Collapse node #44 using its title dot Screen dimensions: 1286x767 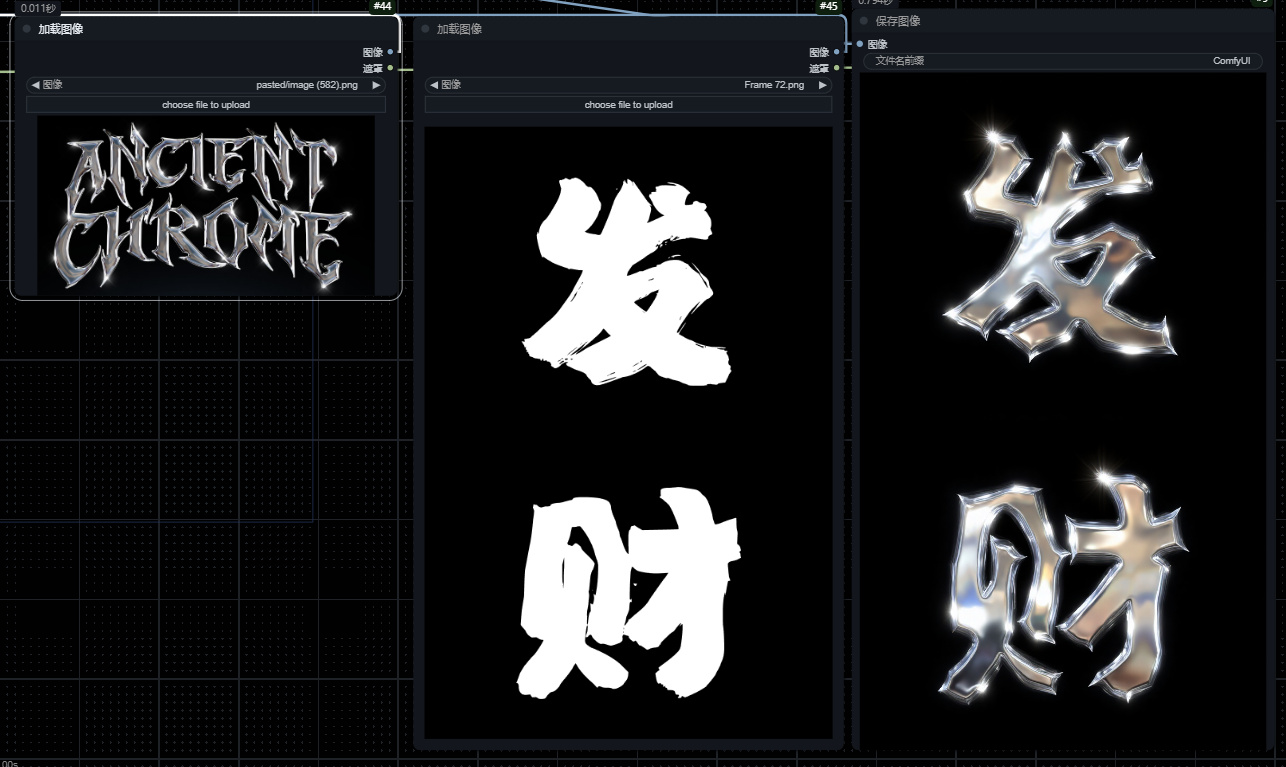click(x=27, y=29)
